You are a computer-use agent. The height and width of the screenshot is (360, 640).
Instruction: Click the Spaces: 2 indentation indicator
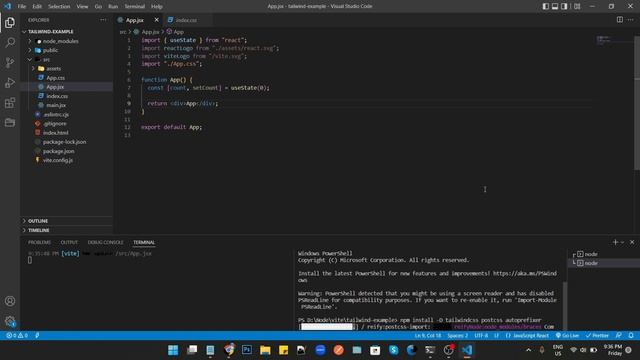pos(458,336)
